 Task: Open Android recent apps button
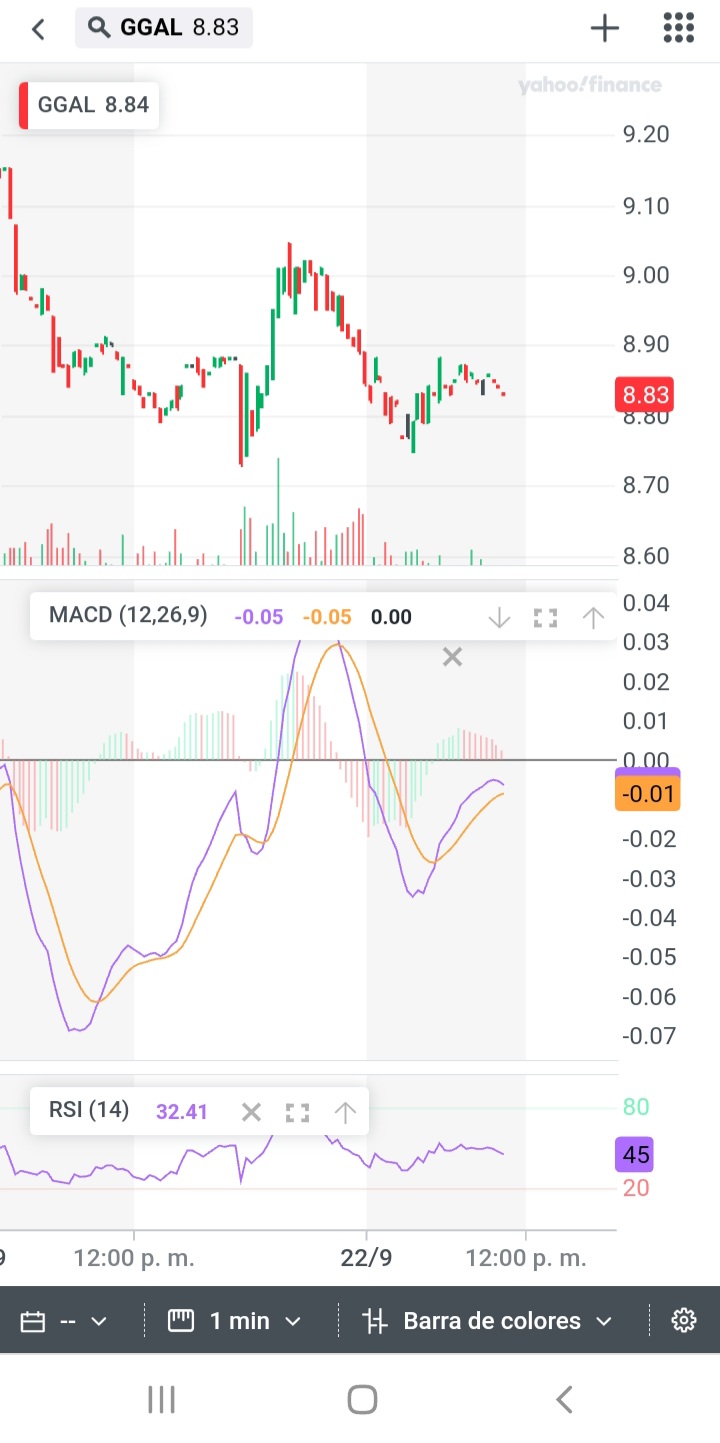(x=161, y=1399)
